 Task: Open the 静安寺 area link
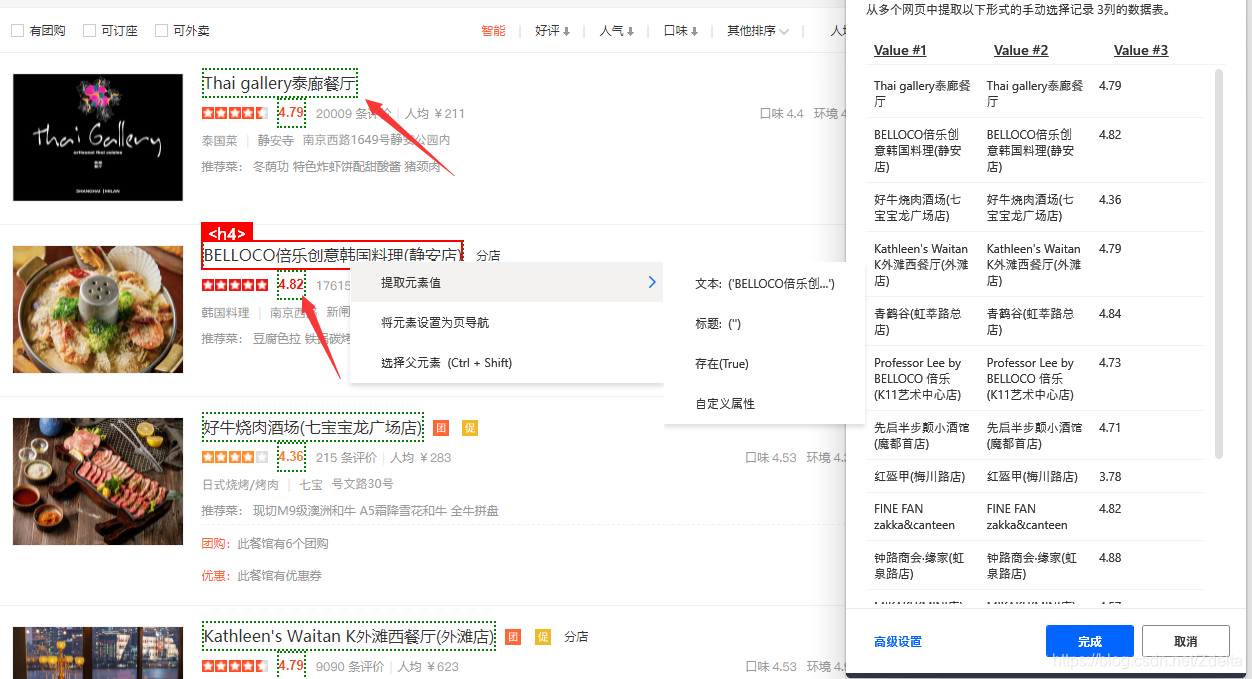click(x=276, y=141)
